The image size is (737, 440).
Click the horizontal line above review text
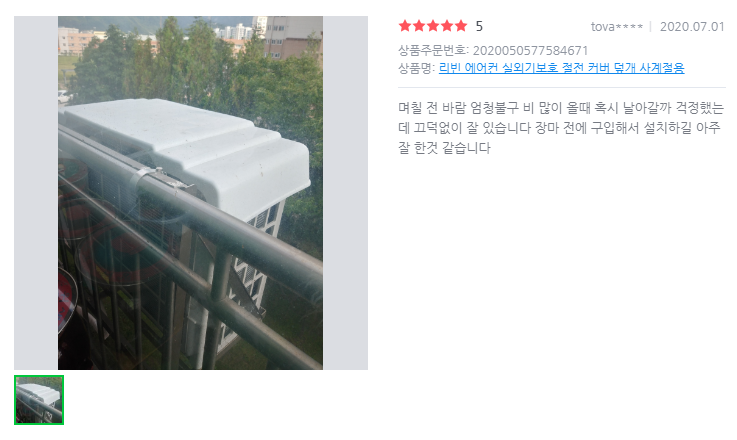pos(562,87)
